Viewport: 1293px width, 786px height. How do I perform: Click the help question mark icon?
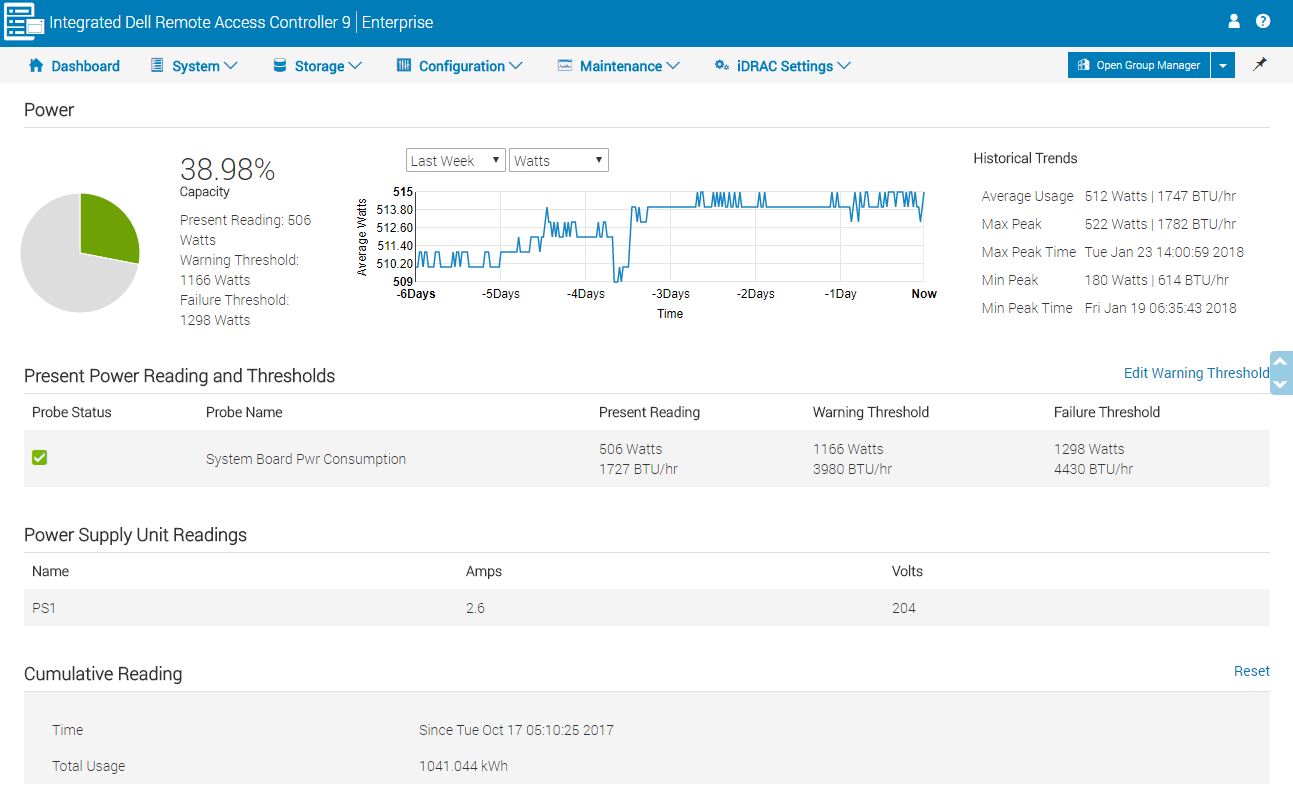1263,21
